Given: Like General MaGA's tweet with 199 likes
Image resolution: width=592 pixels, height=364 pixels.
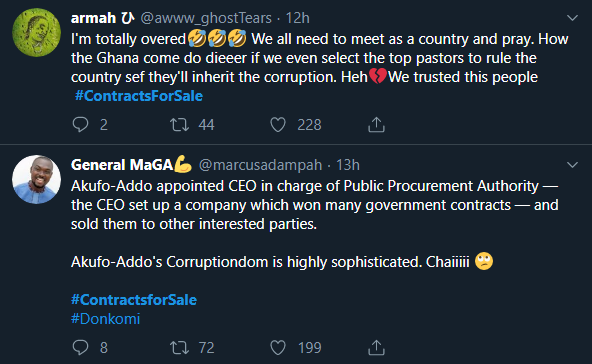Looking at the screenshot, I should click(278, 347).
